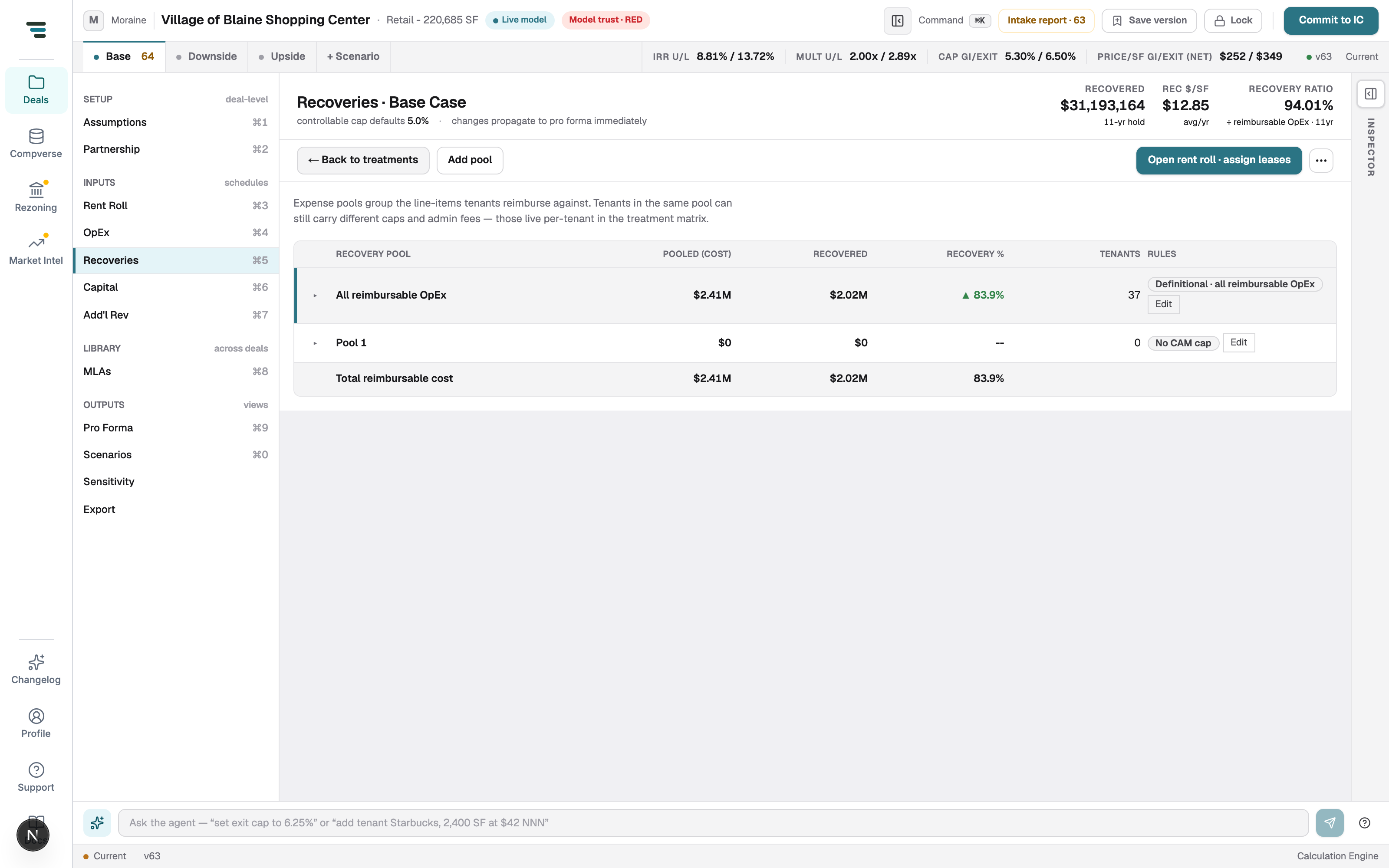This screenshot has height=868, width=1389.
Task: Click Calculation Engine in status bar
Action: tap(1337, 856)
